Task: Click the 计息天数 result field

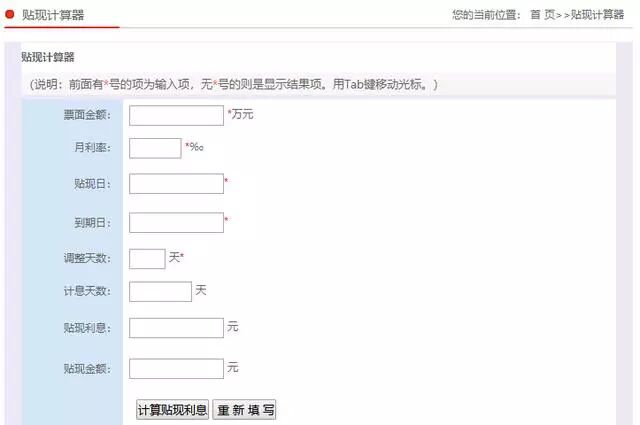Action: [160, 291]
